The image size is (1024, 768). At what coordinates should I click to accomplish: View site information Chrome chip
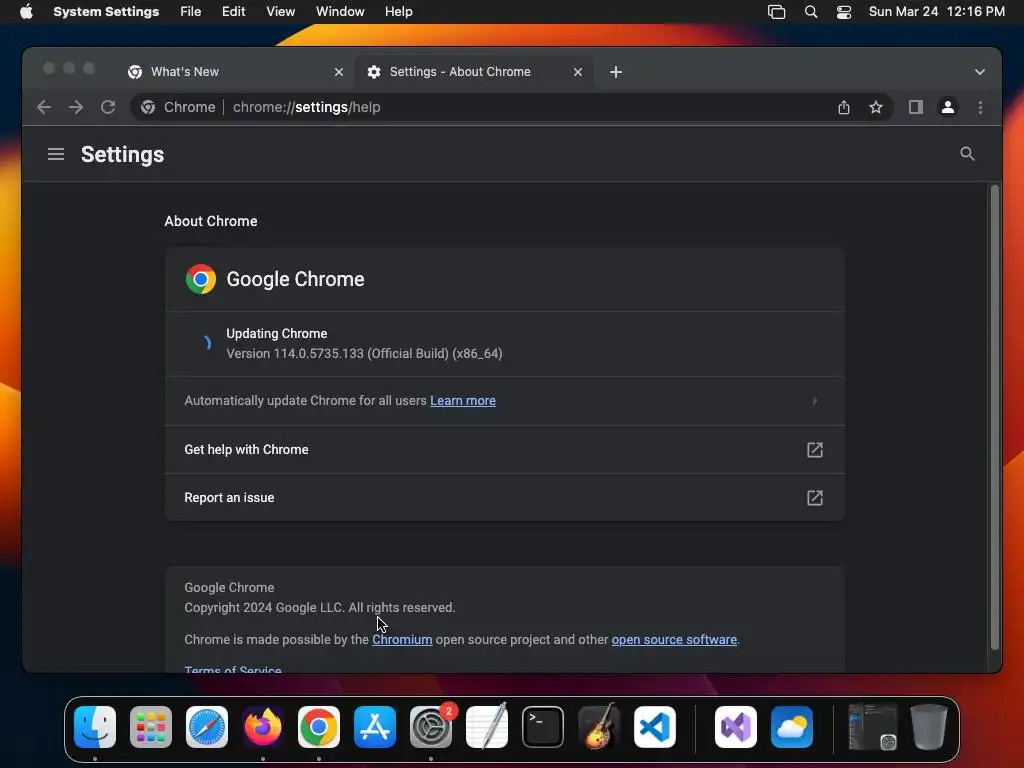point(178,107)
